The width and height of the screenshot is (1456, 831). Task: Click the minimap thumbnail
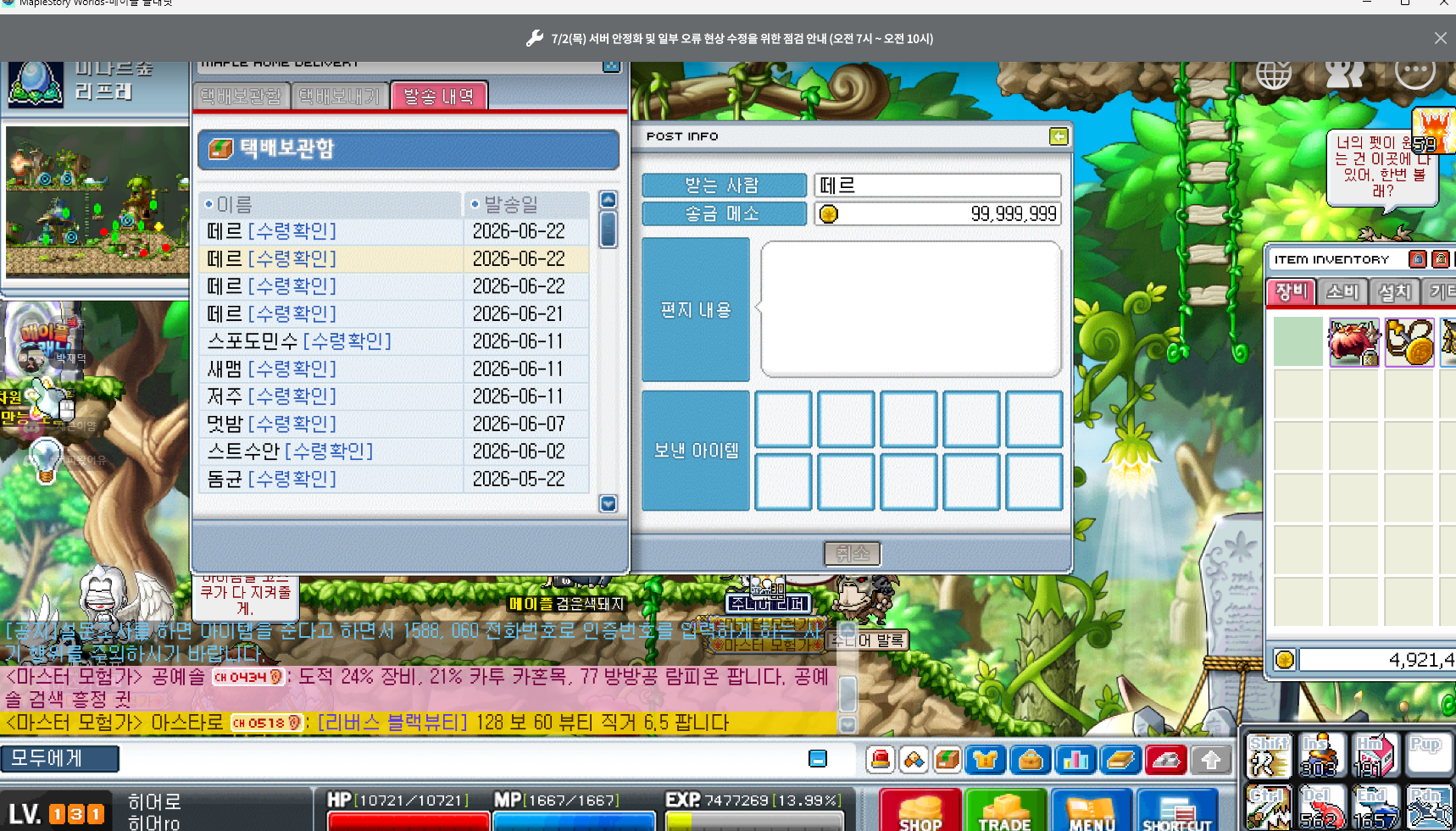[97, 202]
